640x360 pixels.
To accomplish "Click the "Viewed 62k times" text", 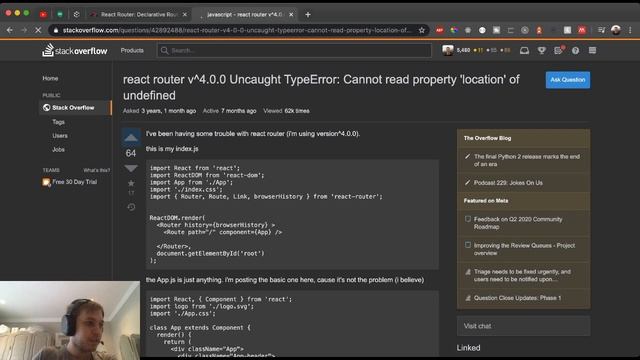I will pos(286,111).
